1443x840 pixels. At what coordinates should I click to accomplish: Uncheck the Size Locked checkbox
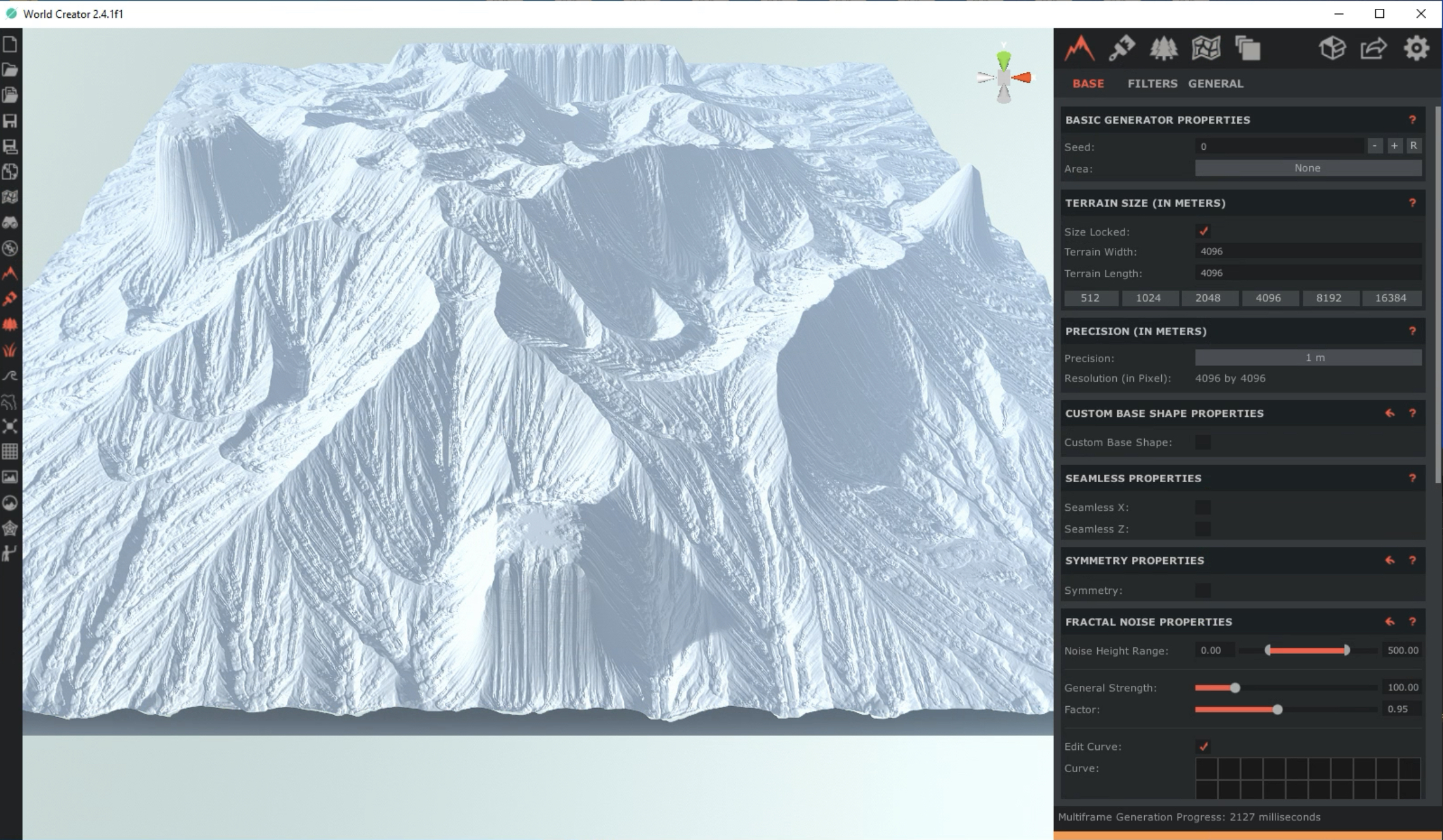click(x=1203, y=232)
